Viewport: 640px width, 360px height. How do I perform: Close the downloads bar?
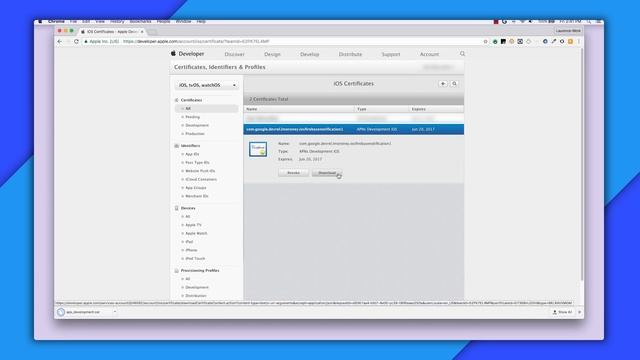(580, 312)
